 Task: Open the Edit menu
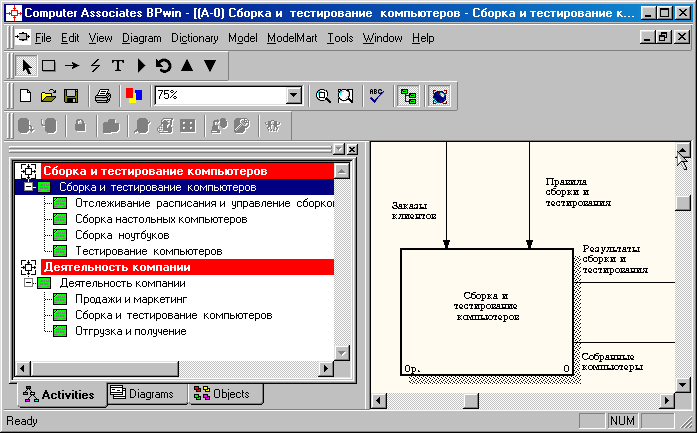click(x=70, y=38)
